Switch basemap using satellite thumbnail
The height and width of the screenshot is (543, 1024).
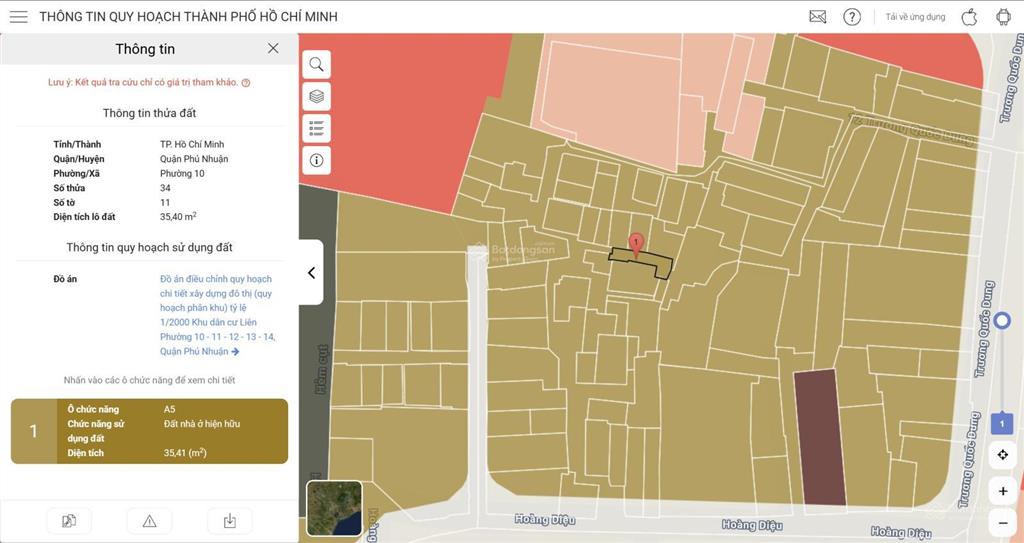[334, 508]
